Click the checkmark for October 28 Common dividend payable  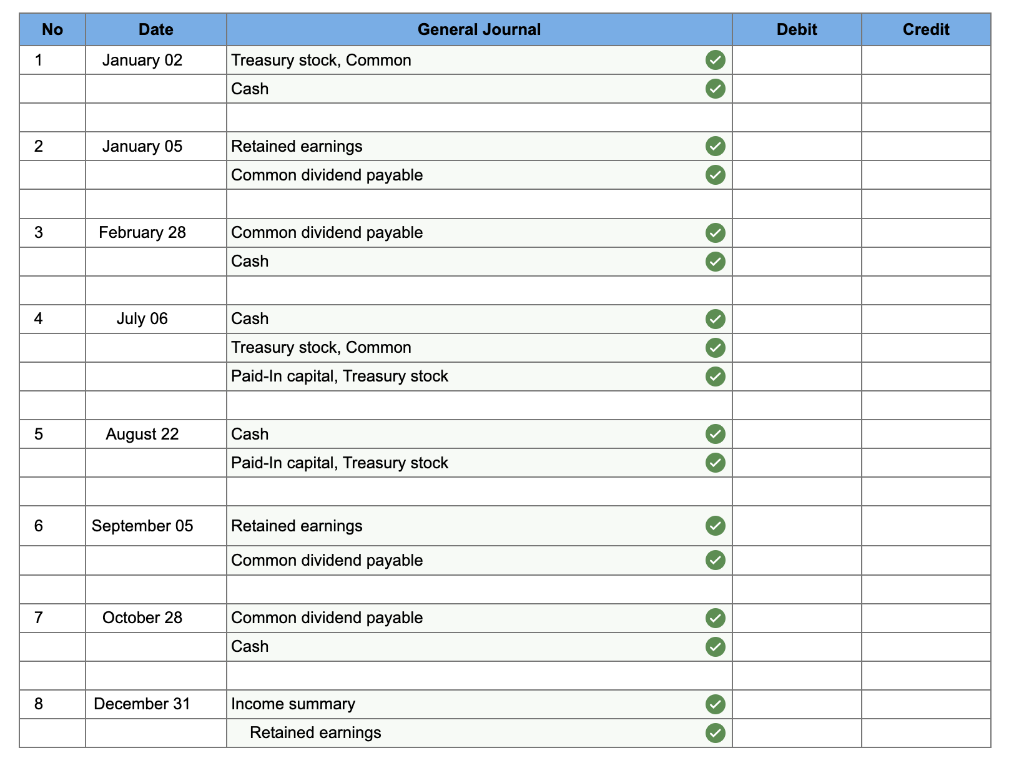click(715, 618)
